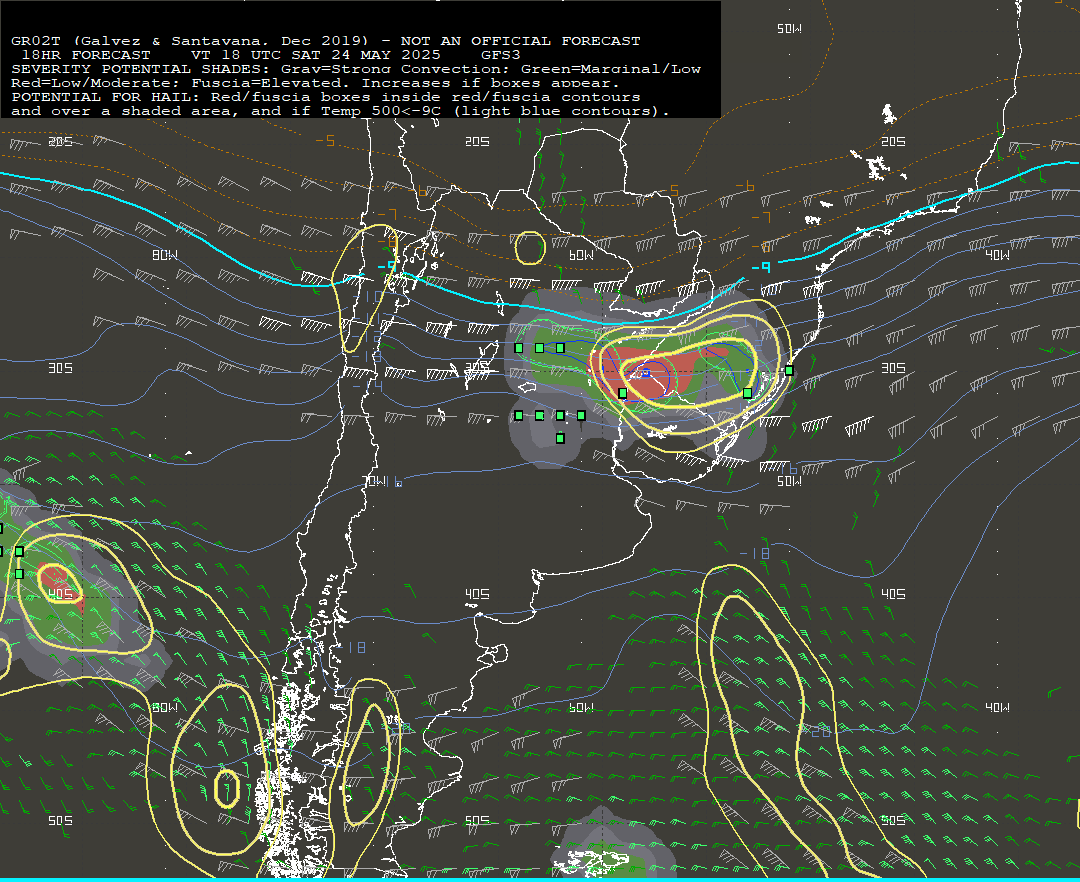Select the '18HR FORECAST' label in header

tap(86, 54)
